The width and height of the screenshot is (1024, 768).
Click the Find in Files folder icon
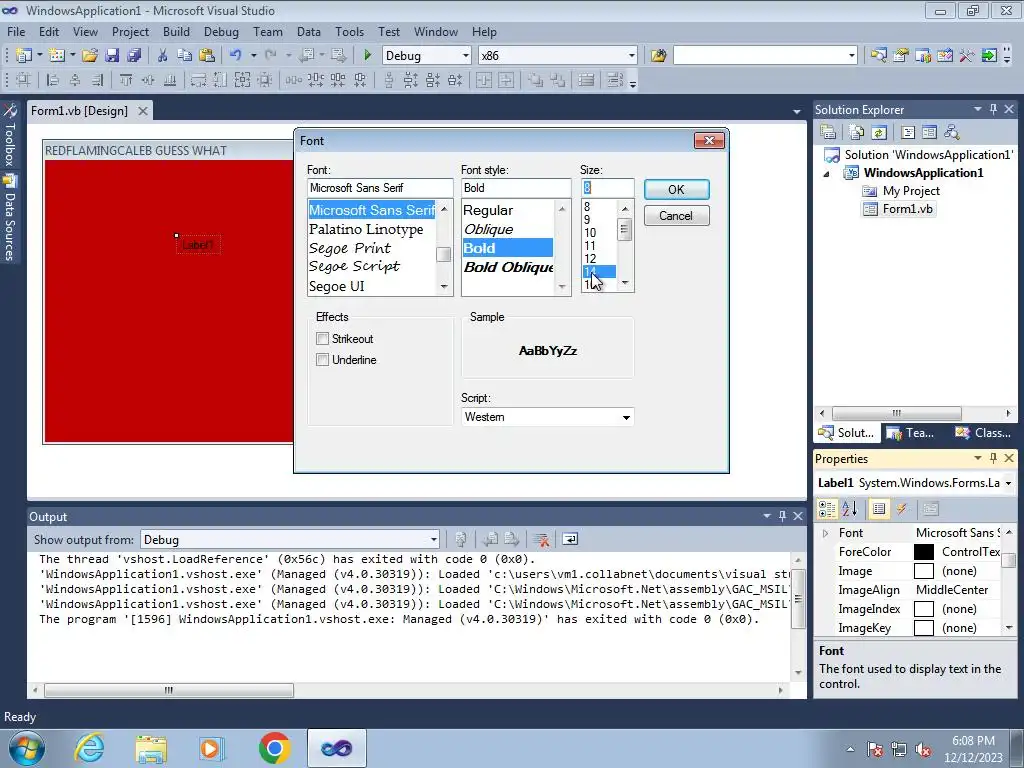click(658, 56)
